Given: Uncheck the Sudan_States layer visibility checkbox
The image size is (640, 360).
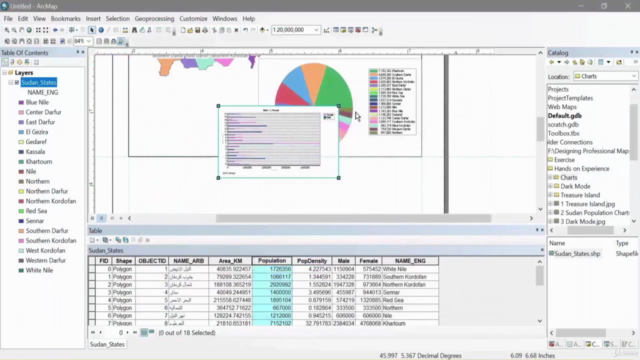Looking at the screenshot, I should coord(17,82).
